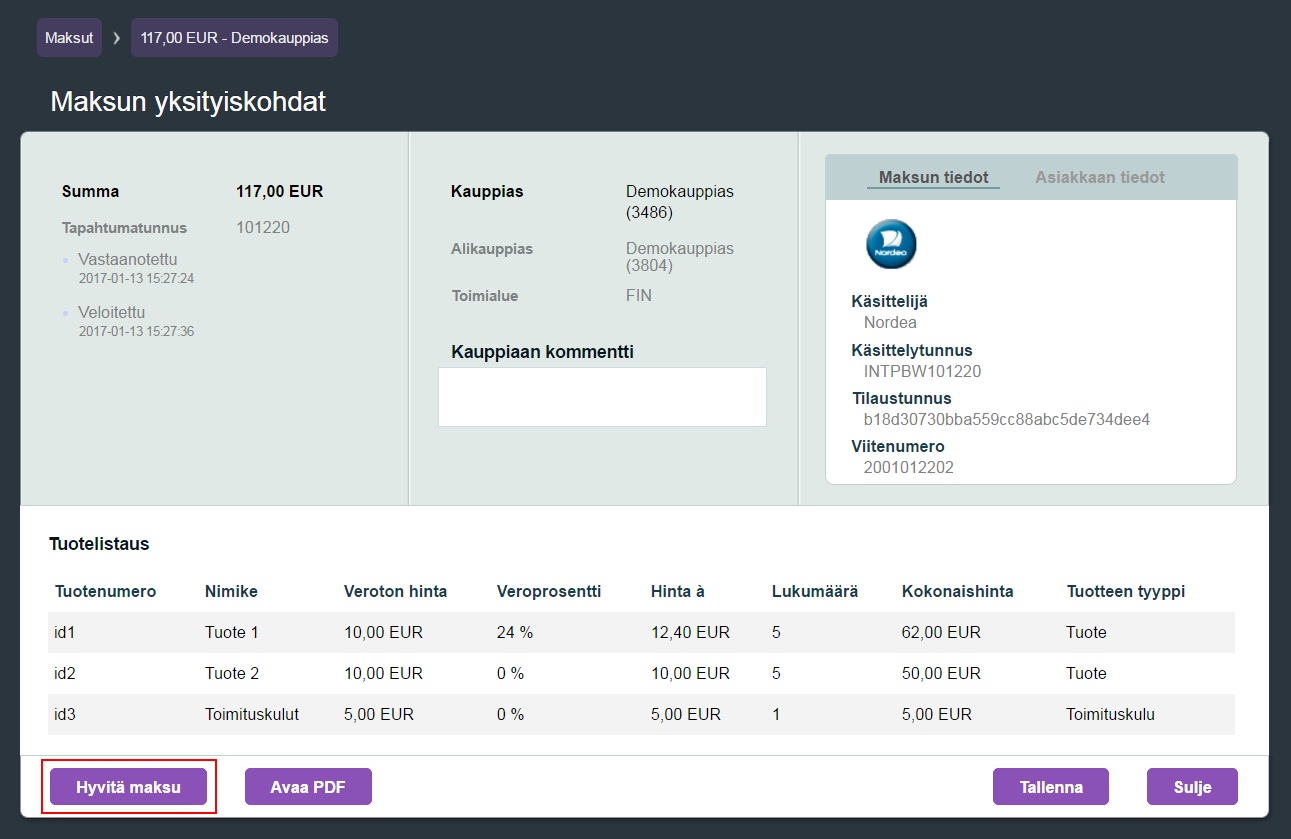Open the Maksut breadcrumb
Viewport: 1291px width, 839px height.
coord(69,38)
